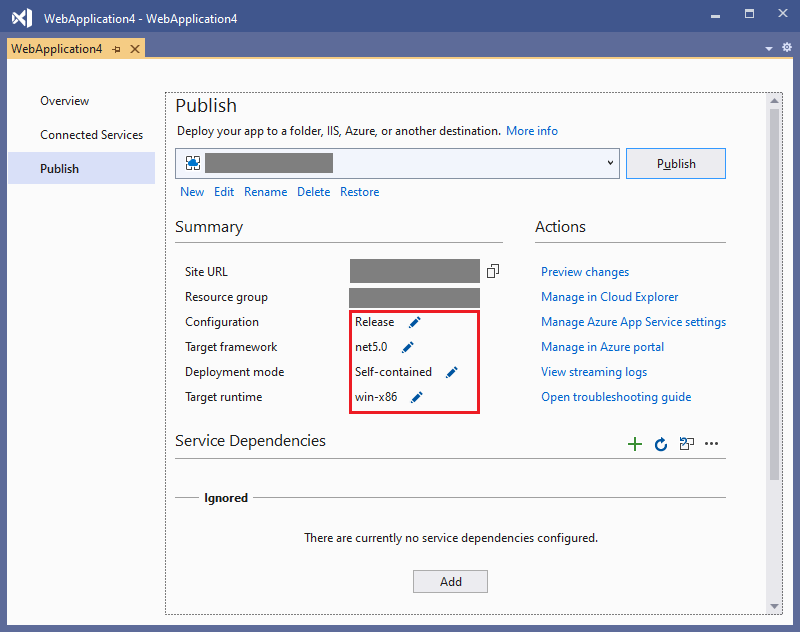Click the Restore profile link
The width and height of the screenshot is (800, 632).
360,192
